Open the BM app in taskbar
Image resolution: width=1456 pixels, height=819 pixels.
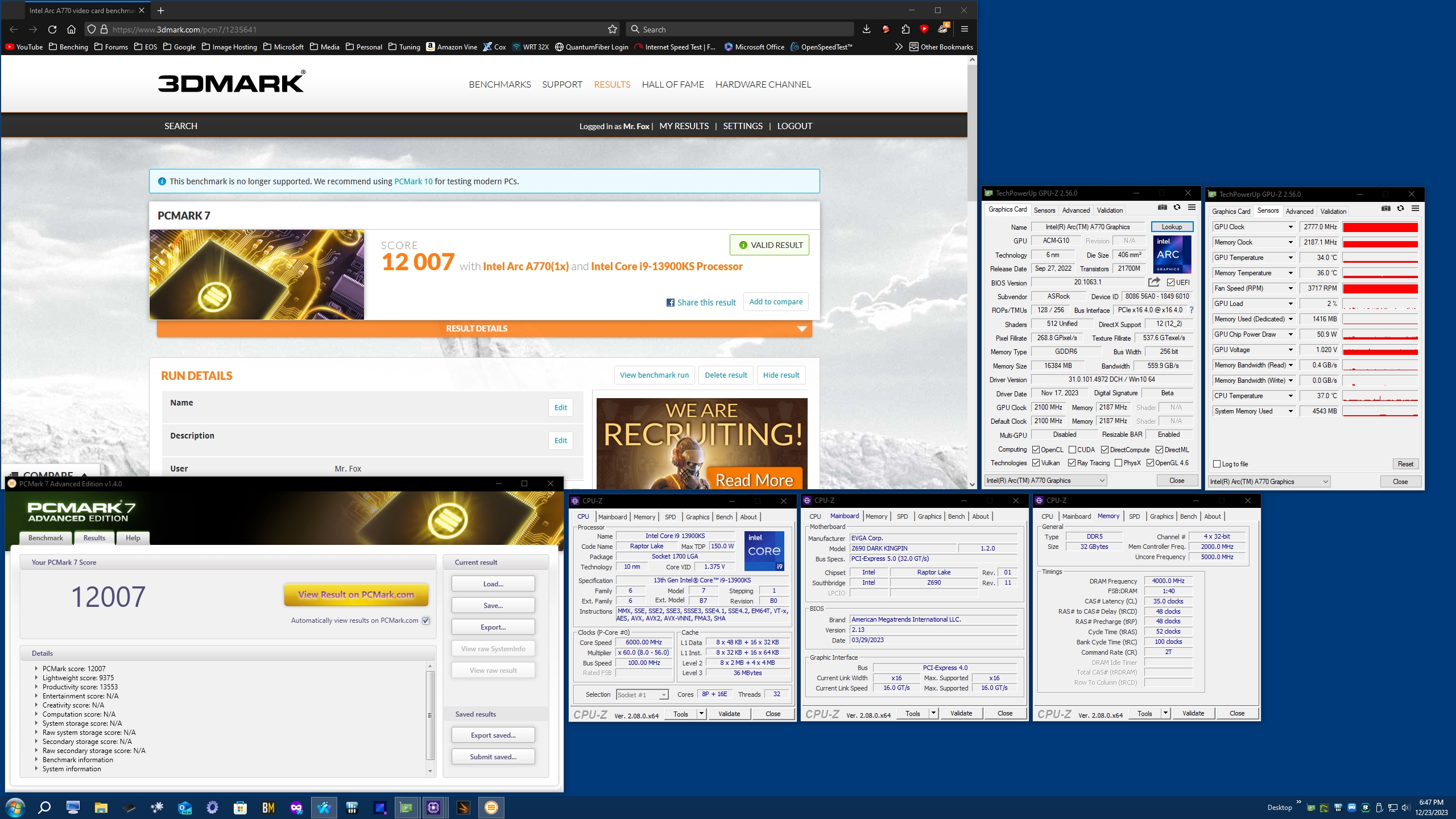click(x=268, y=808)
